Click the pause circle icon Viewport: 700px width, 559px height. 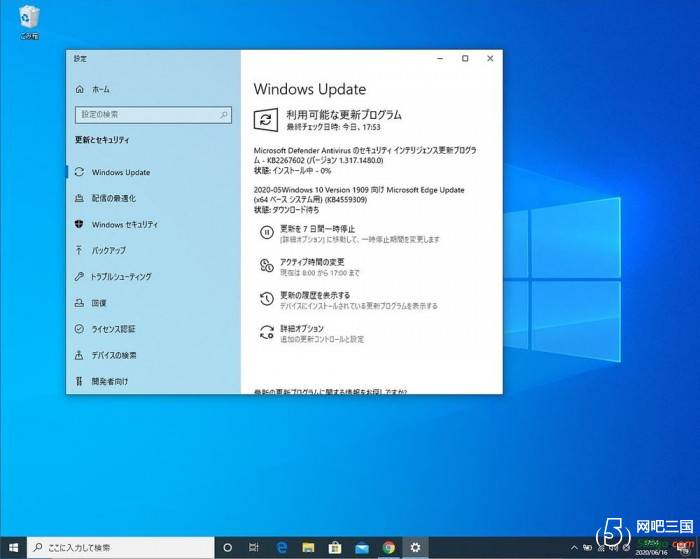pos(267,233)
